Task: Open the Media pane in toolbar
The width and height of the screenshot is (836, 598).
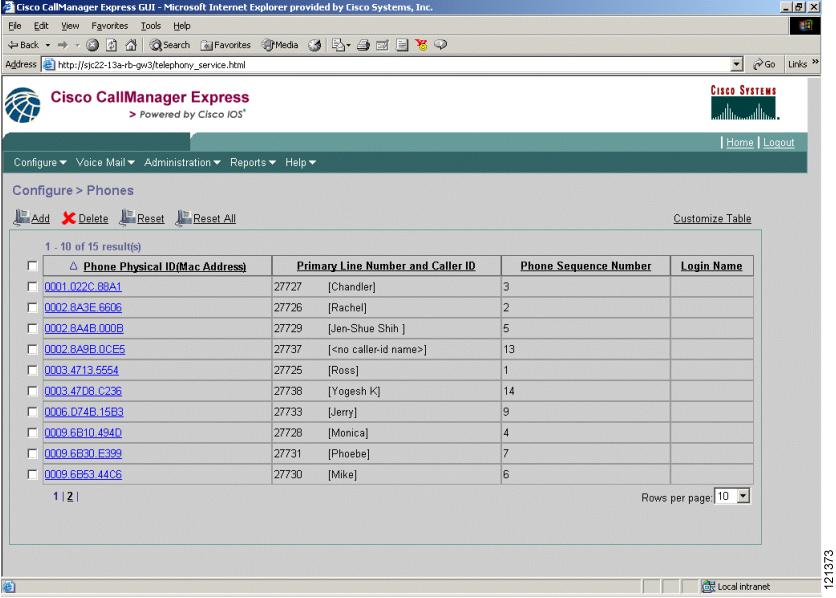Action: pyautogui.click(x=280, y=45)
